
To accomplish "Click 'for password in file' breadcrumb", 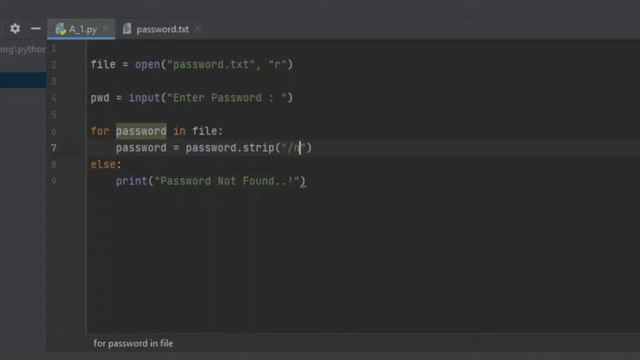I will tap(133, 343).
